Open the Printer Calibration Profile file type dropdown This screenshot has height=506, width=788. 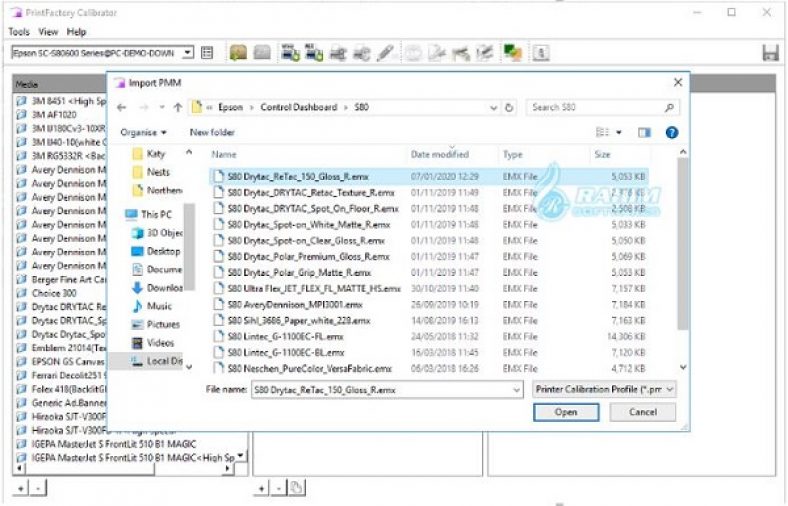coord(604,389)
